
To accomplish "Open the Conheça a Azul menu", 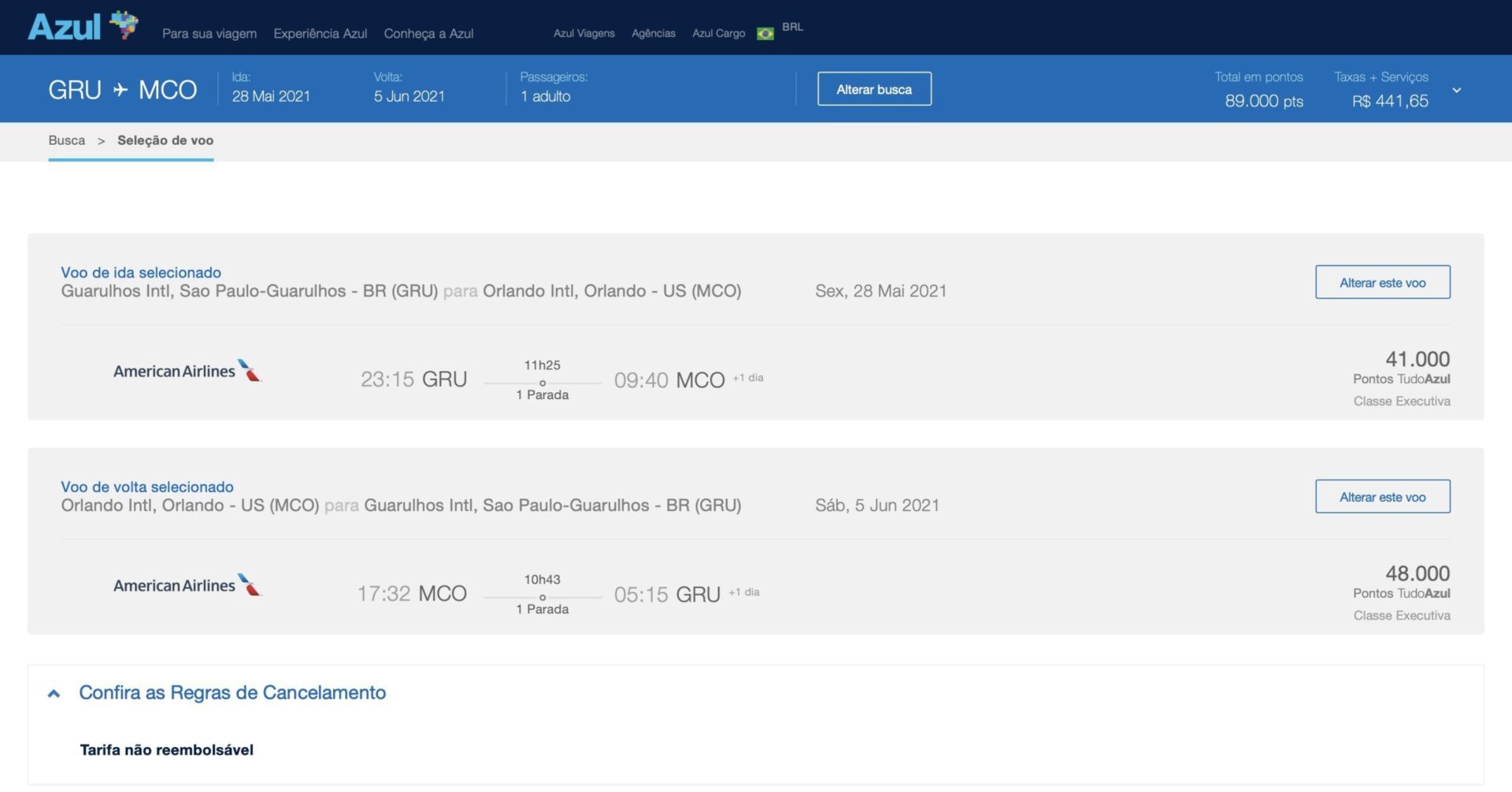I will pos(428,34).
